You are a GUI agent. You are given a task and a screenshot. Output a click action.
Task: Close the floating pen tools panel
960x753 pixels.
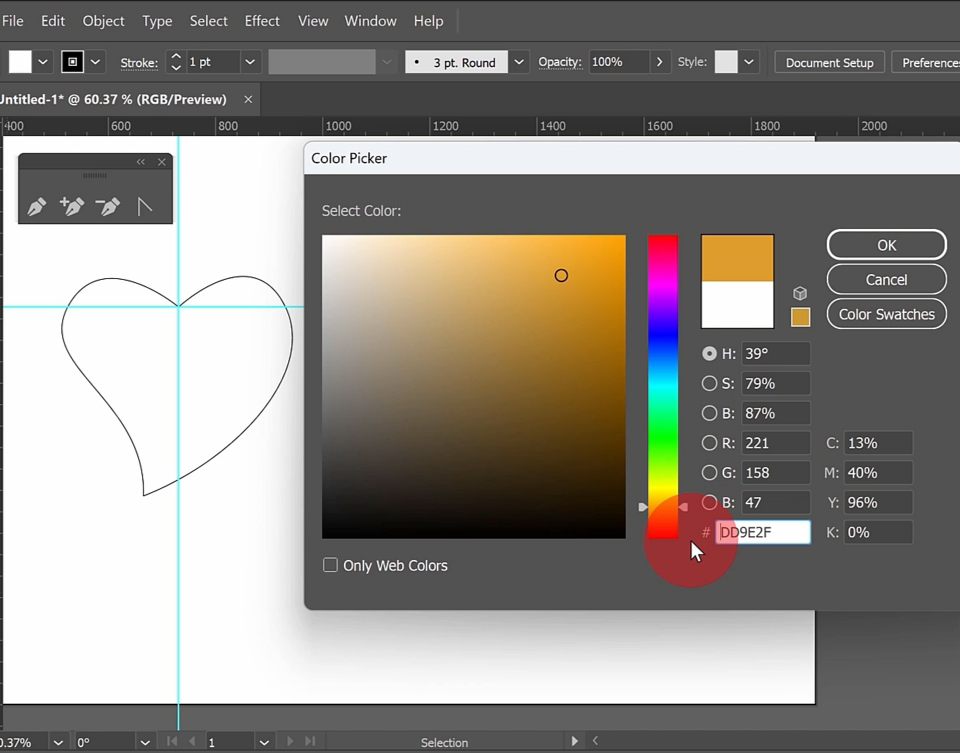point(162,162)
